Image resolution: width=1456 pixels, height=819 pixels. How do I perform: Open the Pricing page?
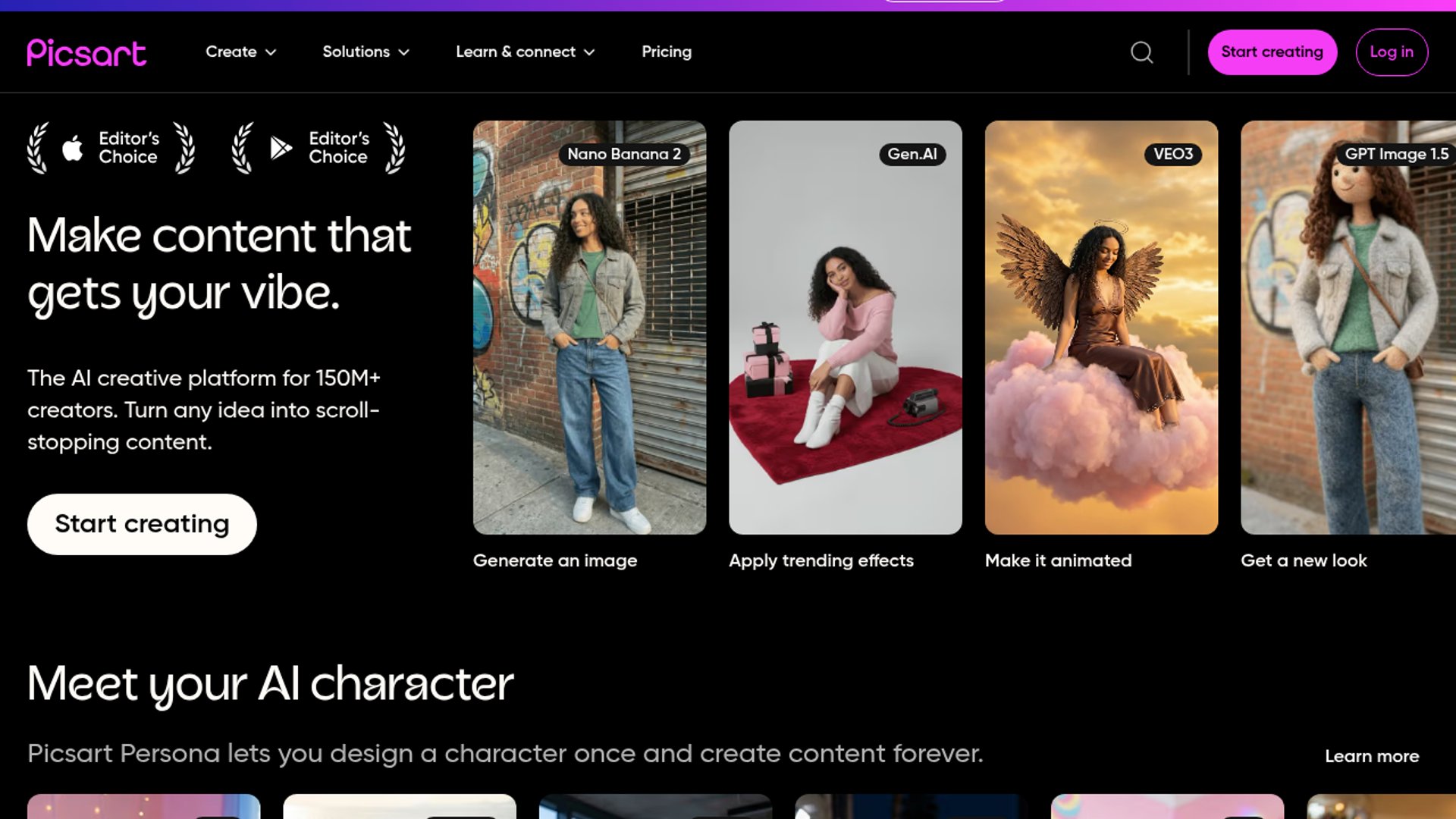(666, 52)
